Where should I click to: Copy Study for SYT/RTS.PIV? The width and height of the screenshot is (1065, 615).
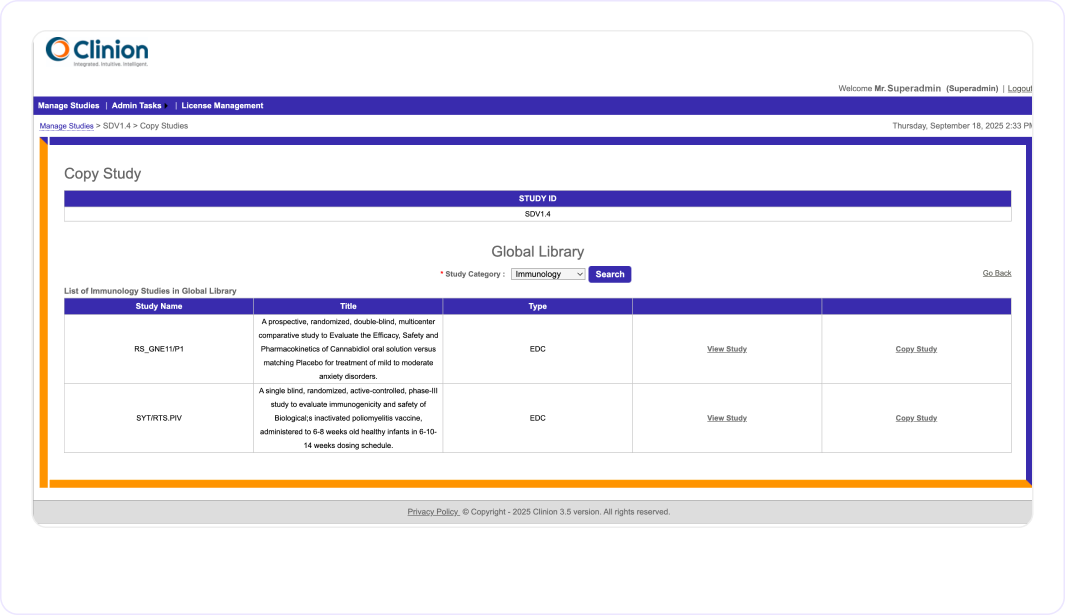pyautogui.click(x=915, y=417)
